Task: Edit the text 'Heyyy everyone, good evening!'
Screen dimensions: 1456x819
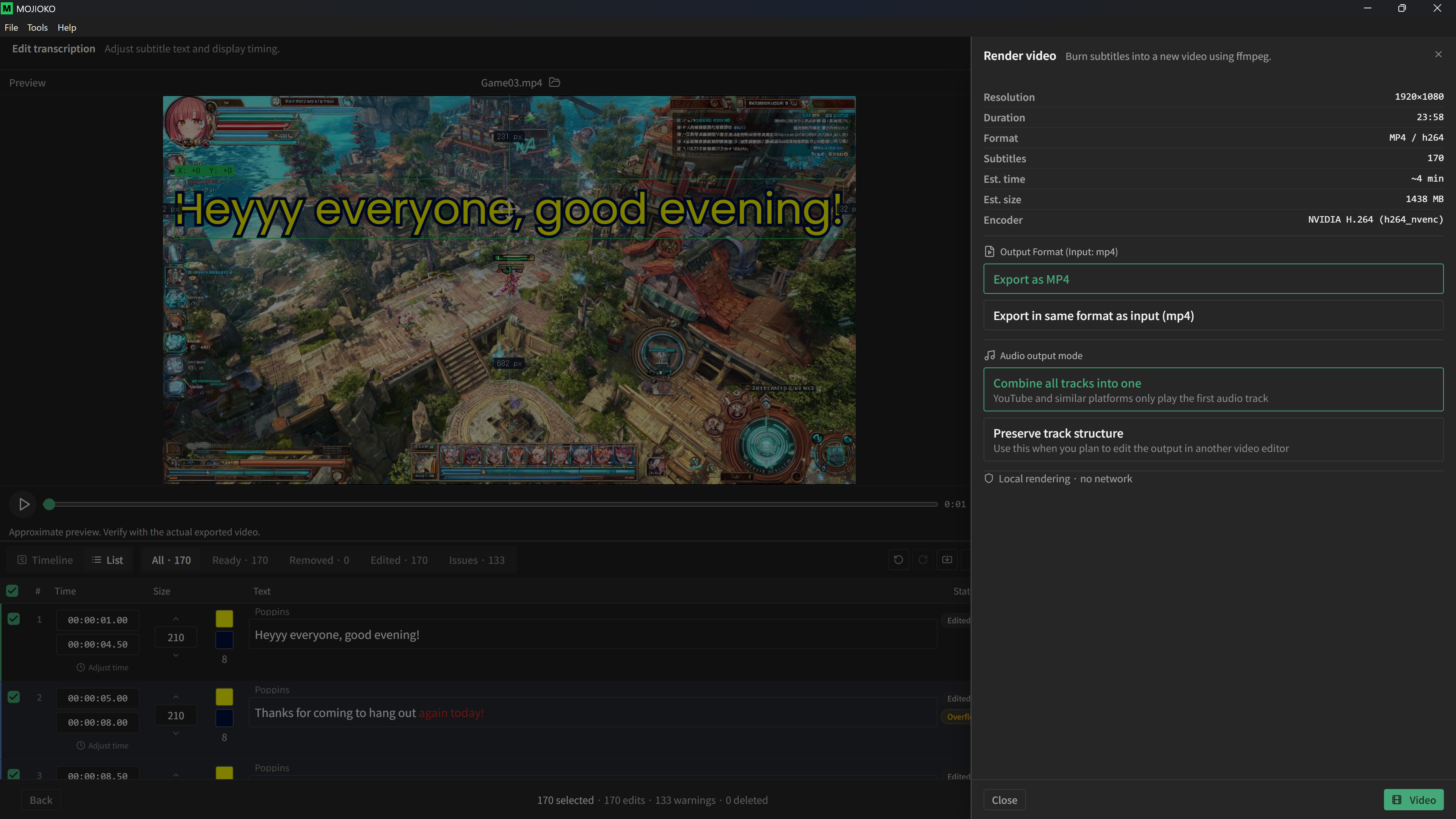Action: 593,634
